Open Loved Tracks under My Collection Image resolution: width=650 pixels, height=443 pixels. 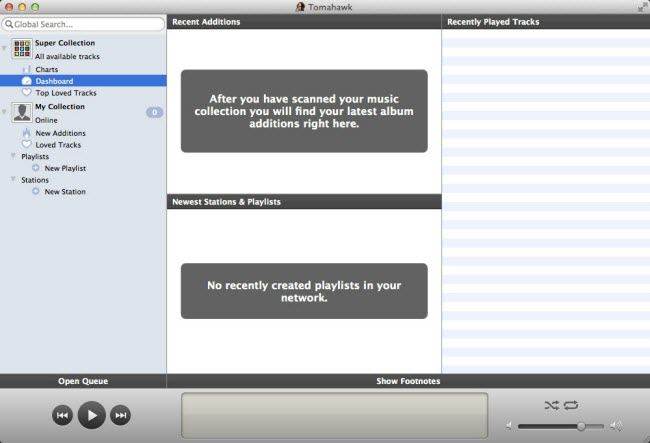(58, 145)
